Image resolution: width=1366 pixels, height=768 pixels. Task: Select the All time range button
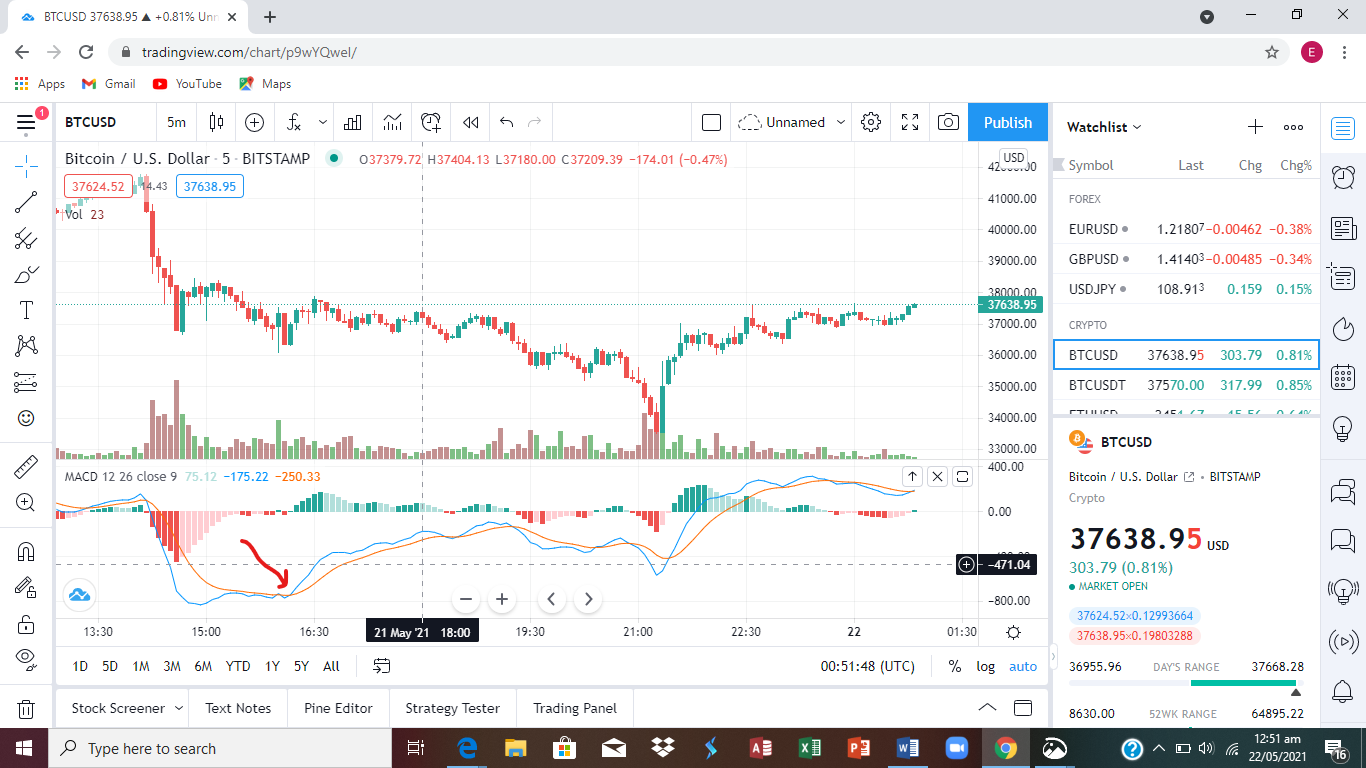[331, 666]
